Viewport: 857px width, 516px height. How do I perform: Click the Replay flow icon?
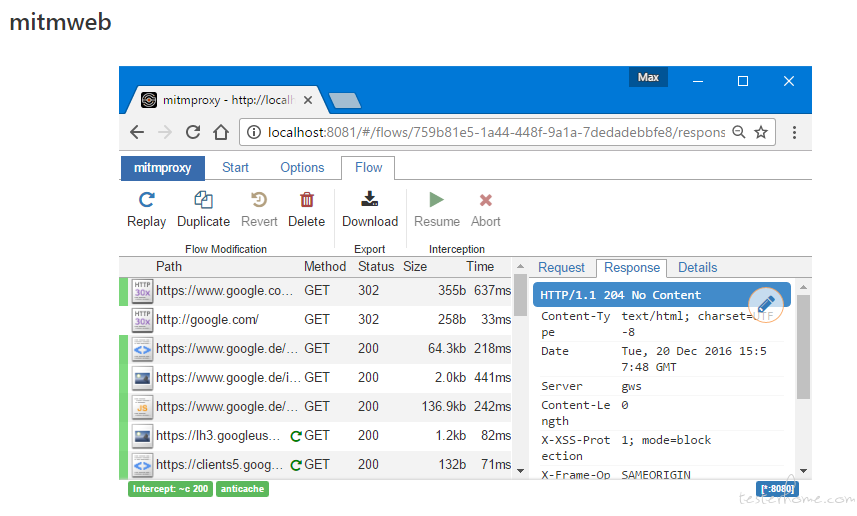pyautogui.click(x=146, y=200)
